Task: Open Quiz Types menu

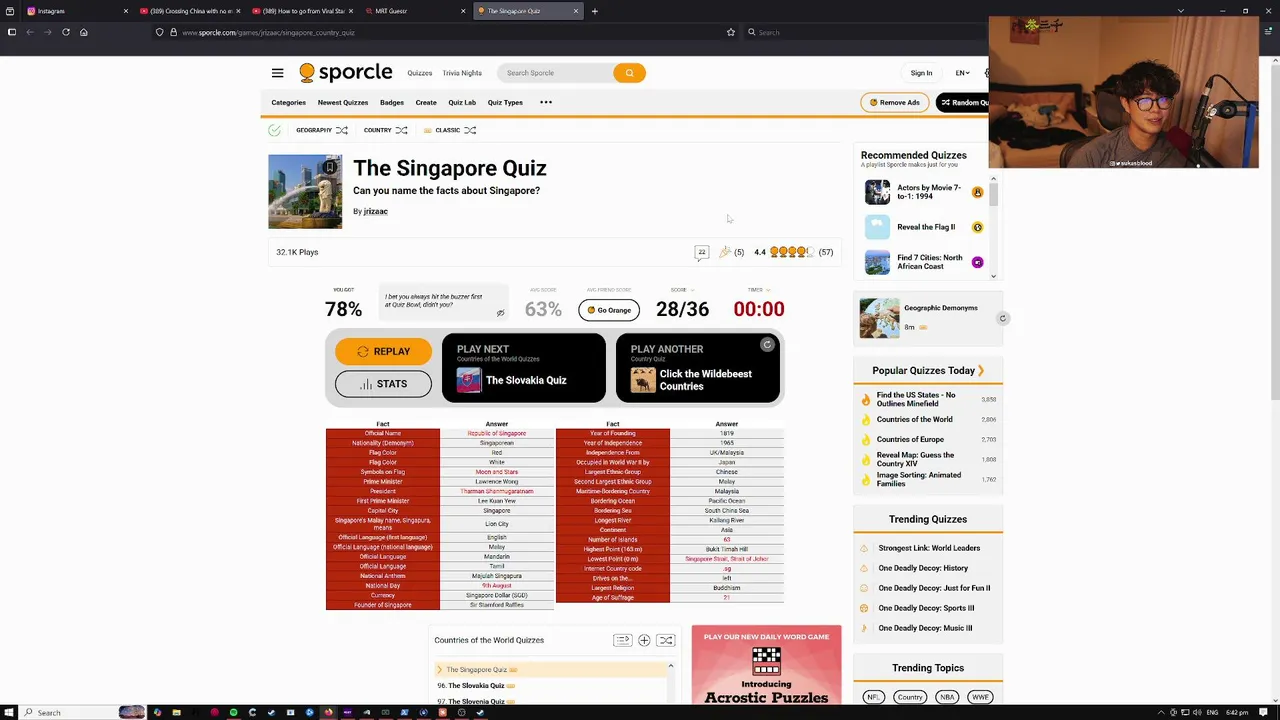Action: click(x=505, y=102)
